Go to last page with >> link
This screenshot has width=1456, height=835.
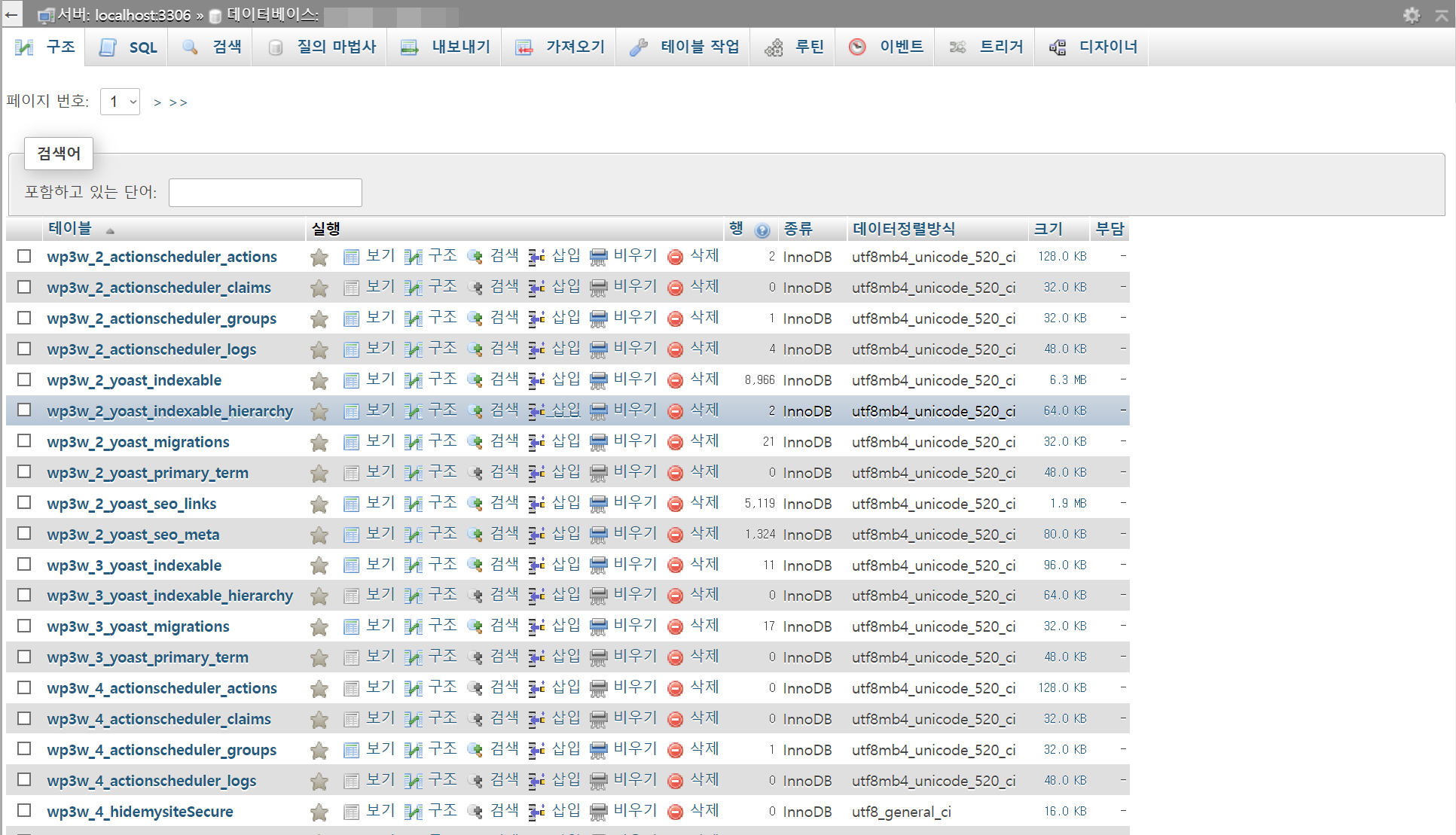[x=179, y=102]
